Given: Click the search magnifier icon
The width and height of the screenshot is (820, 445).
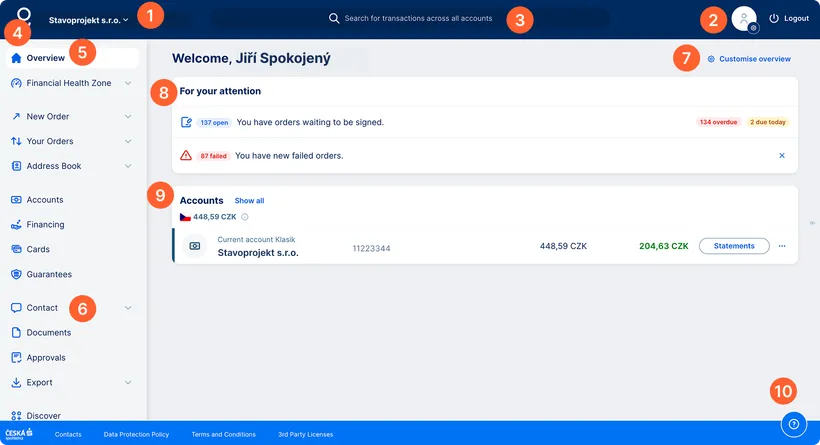Looking at the screenshot, I should pyautogui.click(x=334, y=18).
